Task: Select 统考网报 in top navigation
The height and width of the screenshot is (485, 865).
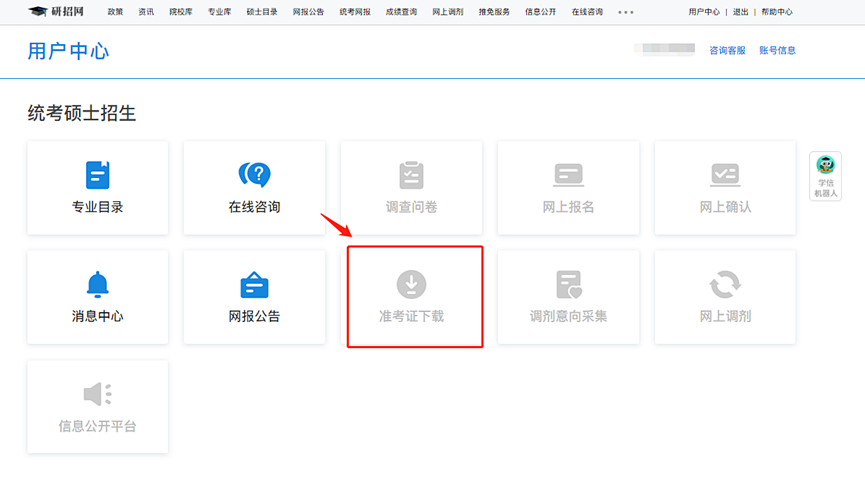Action: coord(355,12)
